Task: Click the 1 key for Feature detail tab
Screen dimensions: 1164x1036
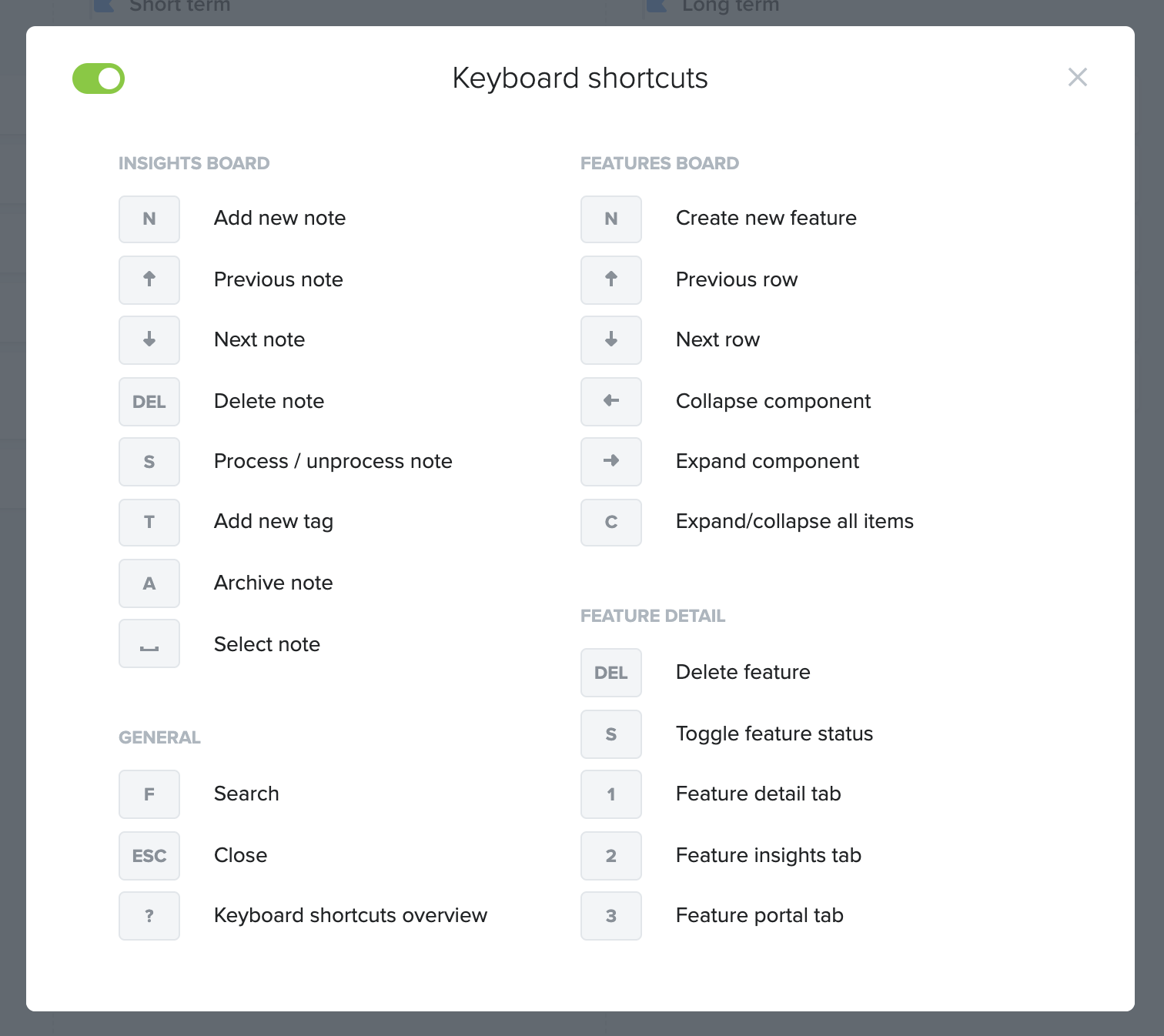Action: 611,794
